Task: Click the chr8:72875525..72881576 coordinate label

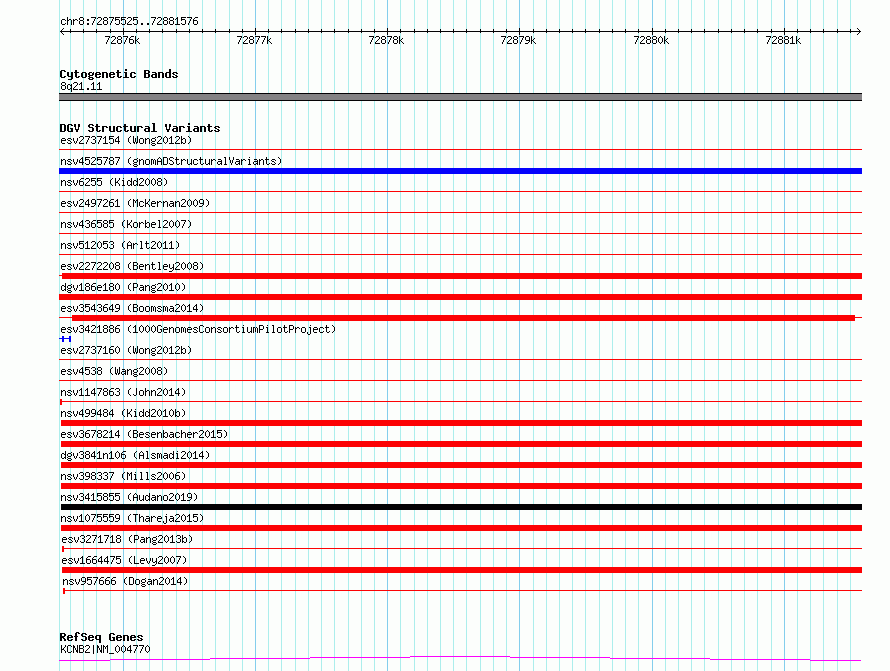Action: 129,21
